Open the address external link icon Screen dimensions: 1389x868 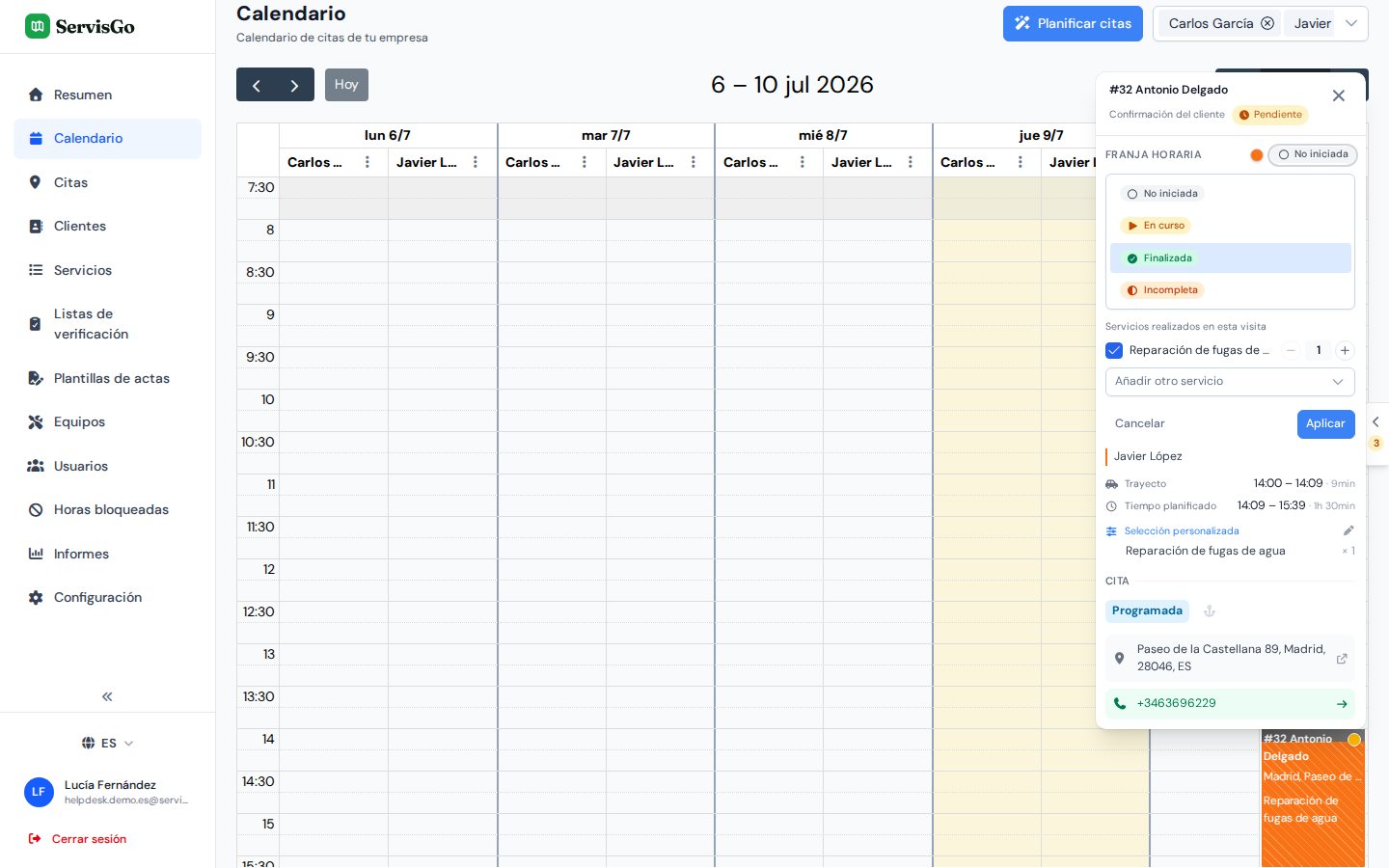(x=1342, y=659)
